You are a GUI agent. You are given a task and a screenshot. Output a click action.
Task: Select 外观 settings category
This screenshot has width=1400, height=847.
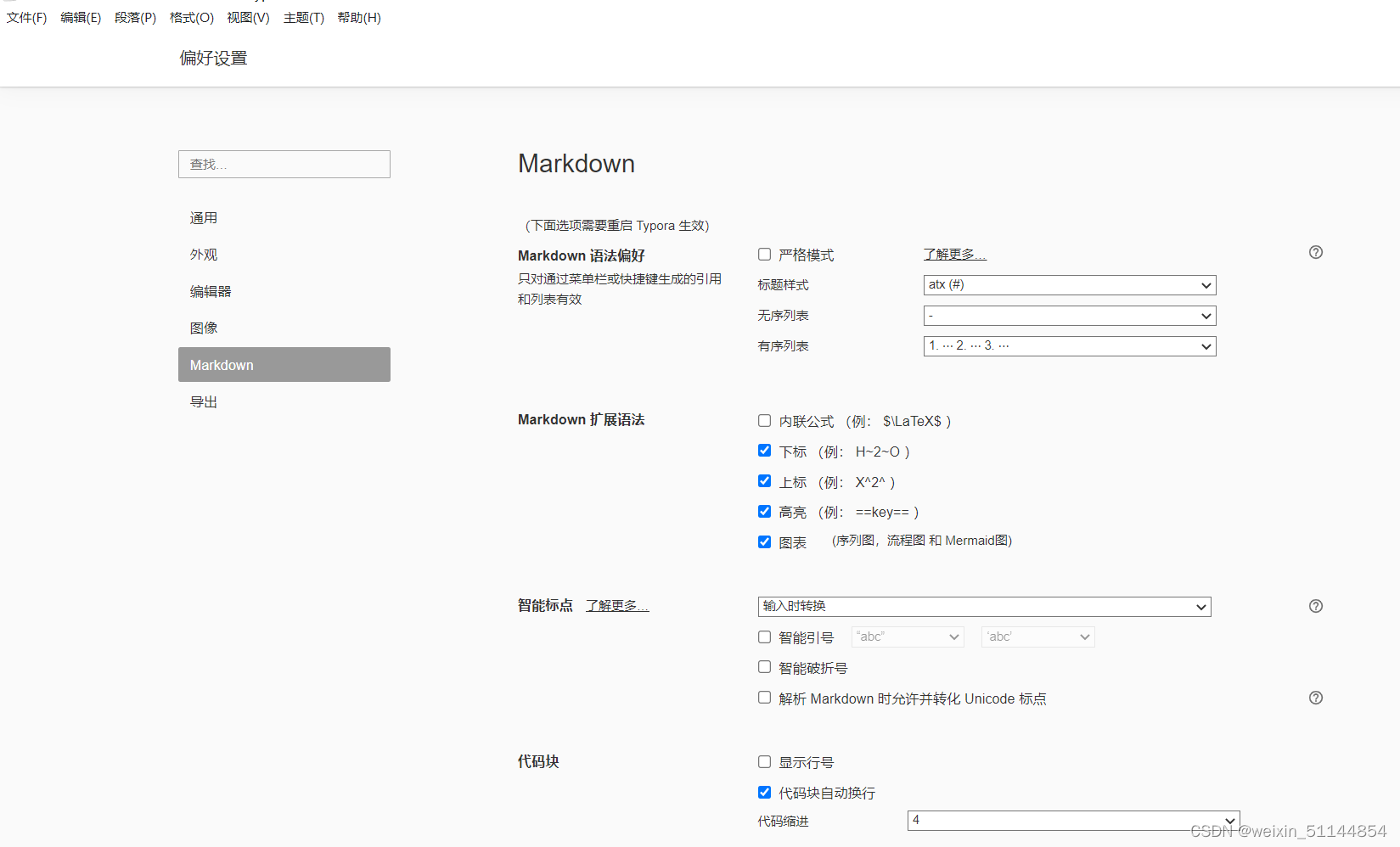(284, 255)
